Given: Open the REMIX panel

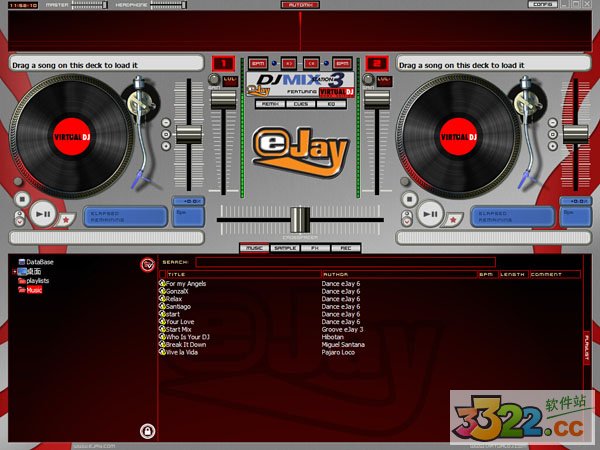Looking at the screenshot, I should coord(270,104).
